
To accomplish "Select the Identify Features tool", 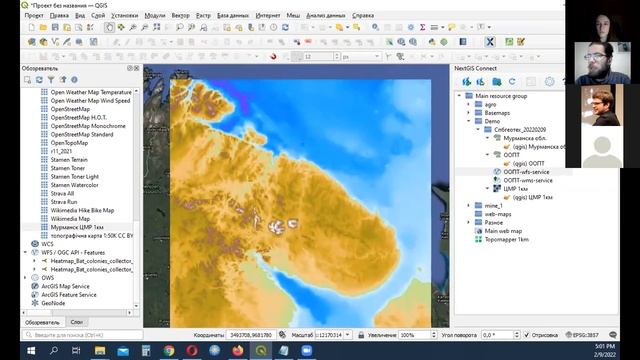I will 375,27.
